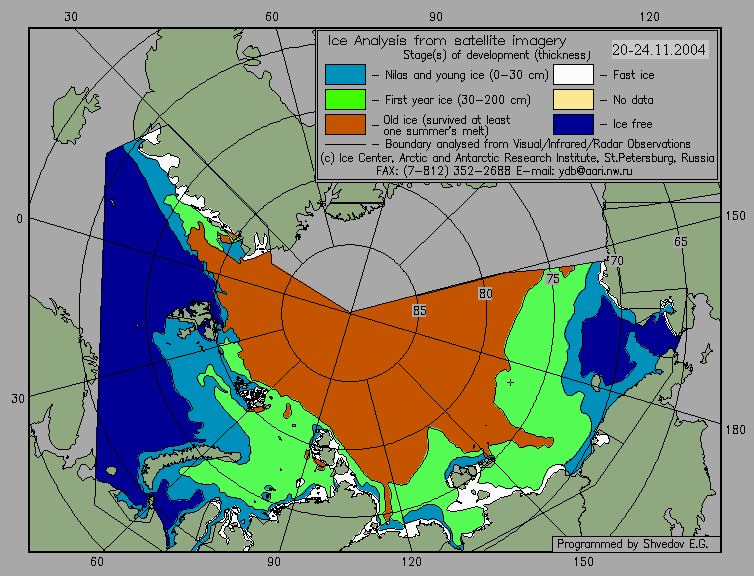This screenshot has height=576, width=754.
Task: Click the dark blue Ice free swatch
Action: click(x=573, y=124)
